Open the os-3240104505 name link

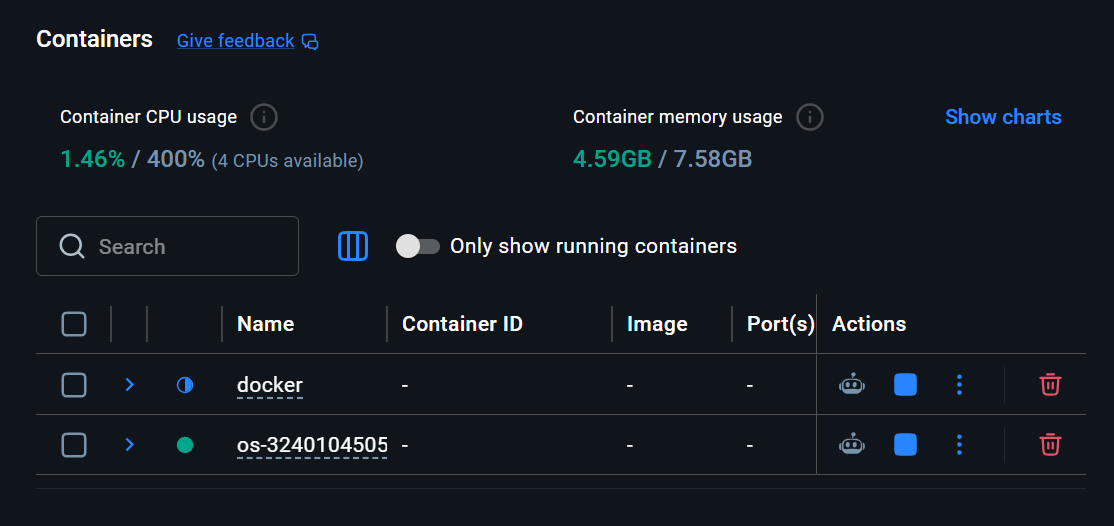coord(312,445)
